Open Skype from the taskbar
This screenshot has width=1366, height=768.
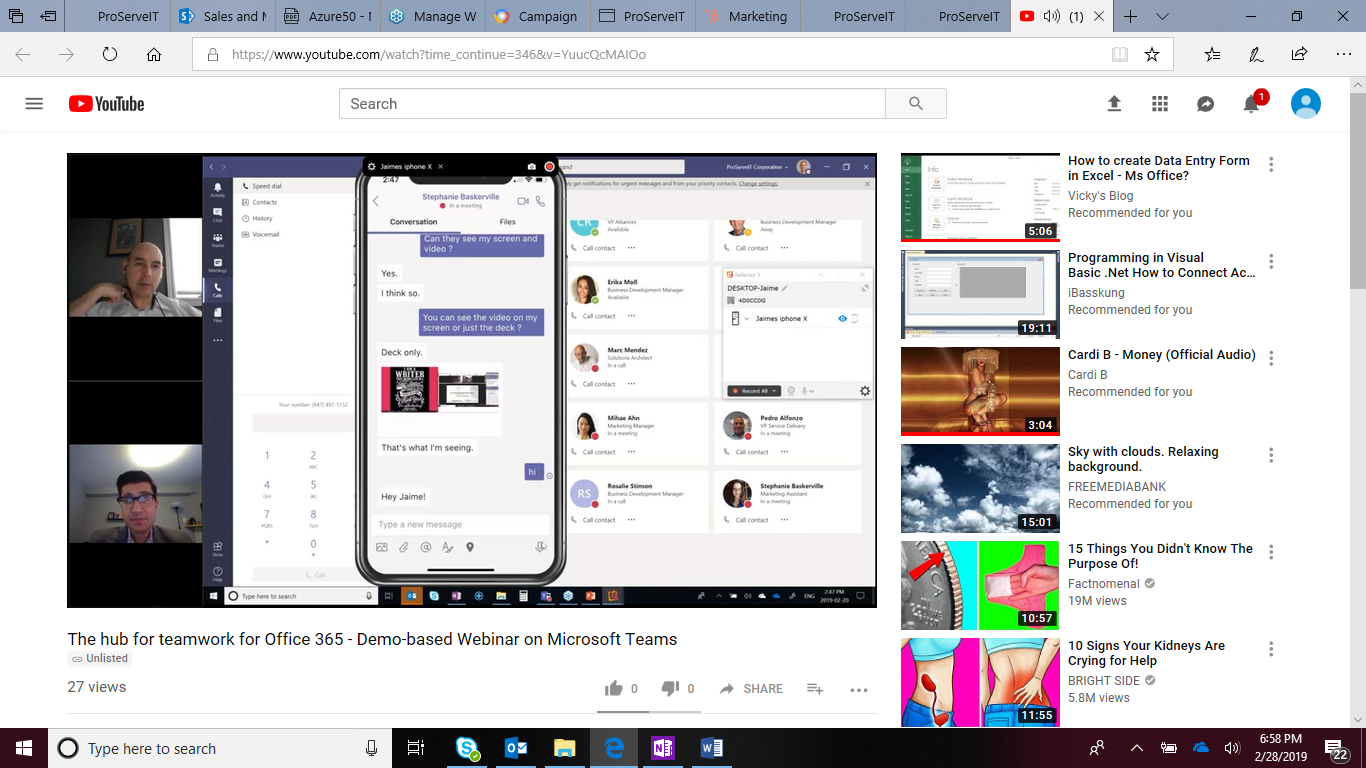click(x=466, y=747)
